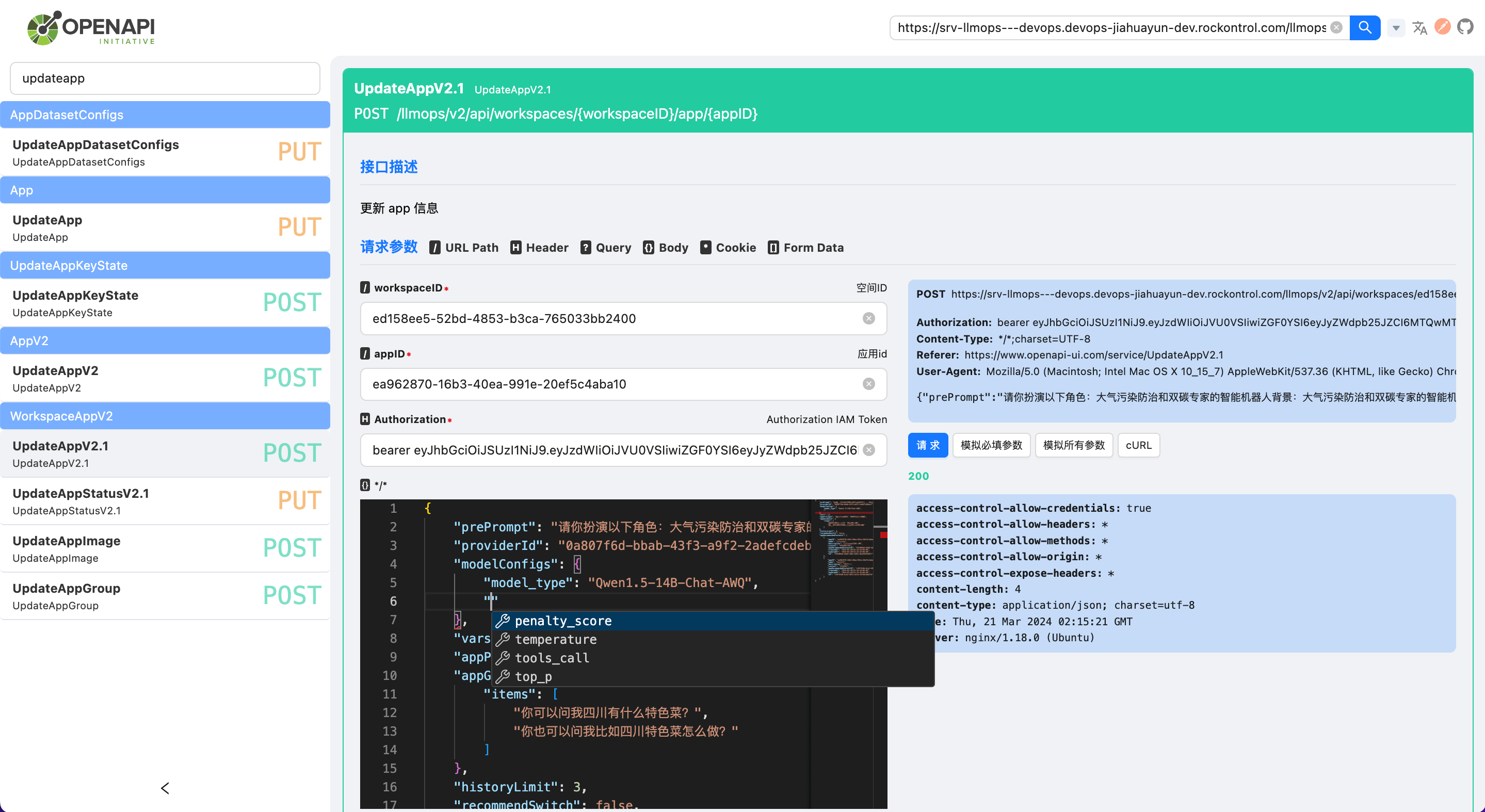Focus the updateapp search filter field

pyautogui.click(x=165, y=78)
